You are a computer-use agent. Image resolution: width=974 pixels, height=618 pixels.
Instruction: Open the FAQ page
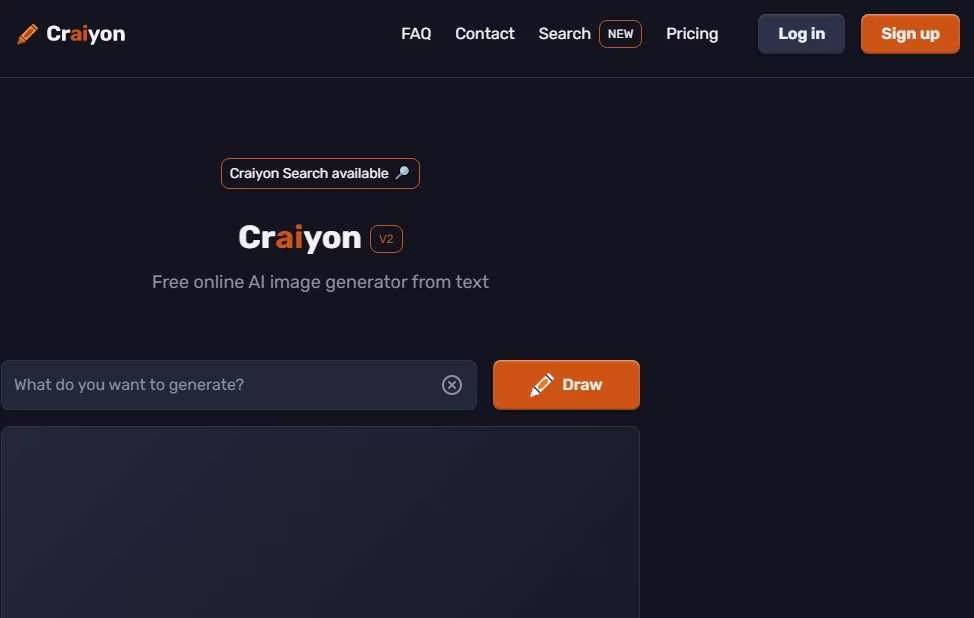416,34
